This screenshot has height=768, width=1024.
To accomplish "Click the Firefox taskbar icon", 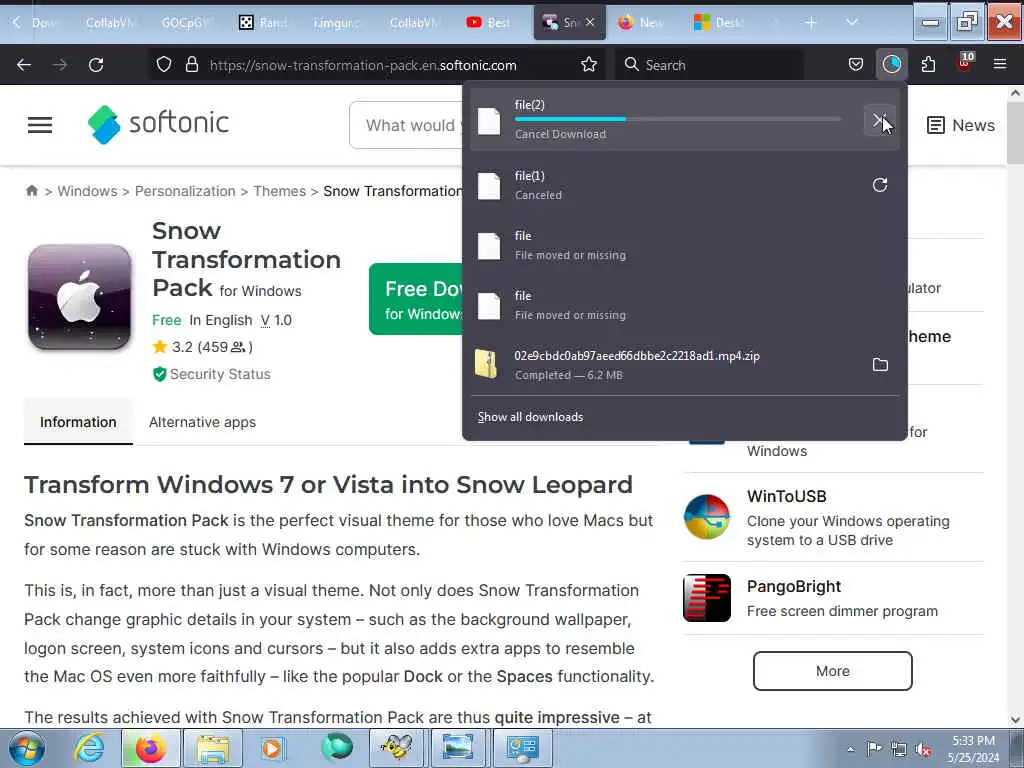I will pos(150,748).
